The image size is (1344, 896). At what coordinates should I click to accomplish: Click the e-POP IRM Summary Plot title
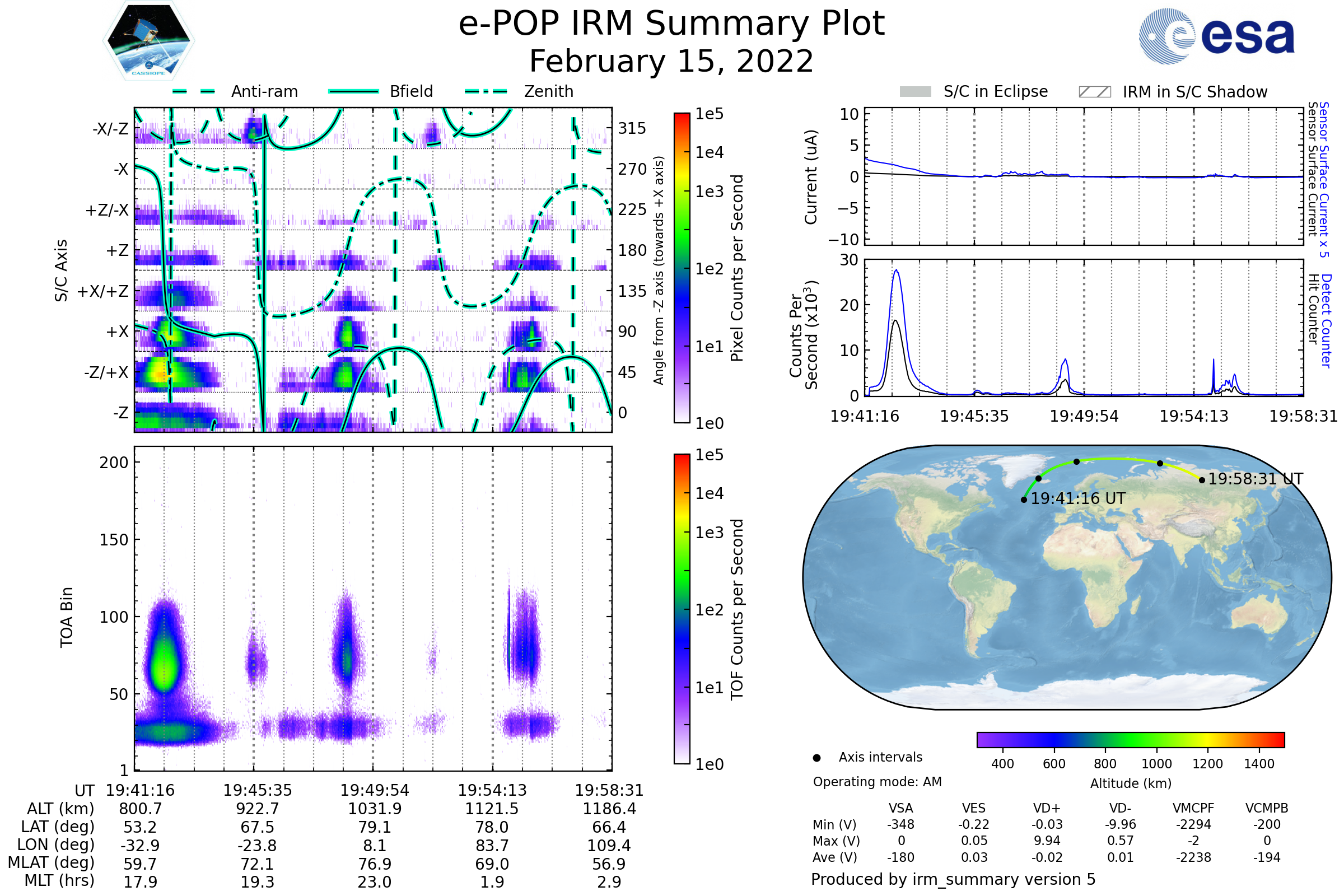[671, 24]
